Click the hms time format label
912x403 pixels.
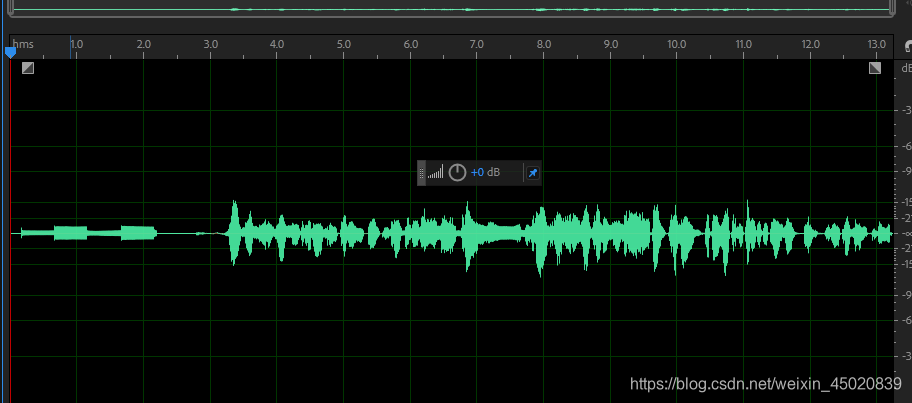click(23, 44)
